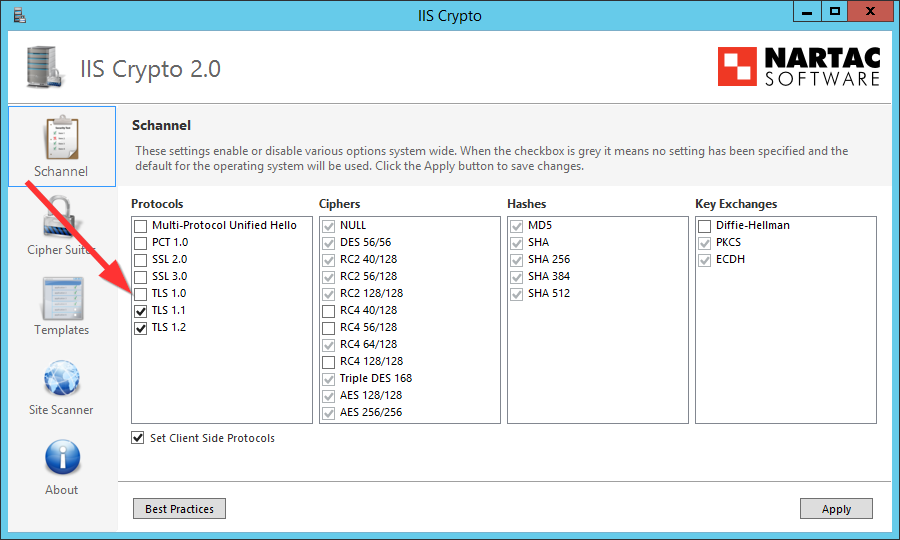The height and width of the screenshot is (540, 900).
Task: Toggle the SHA 384 hash checkbox
Action: pyautogui.click(x=517, y=277)
